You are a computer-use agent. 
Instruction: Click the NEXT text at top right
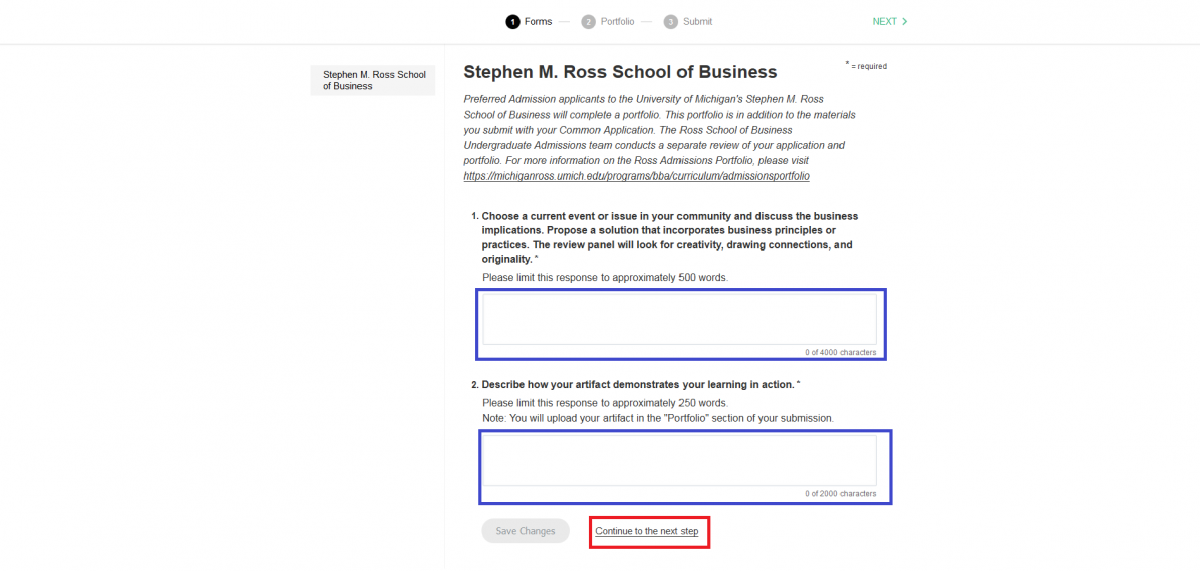884,21
